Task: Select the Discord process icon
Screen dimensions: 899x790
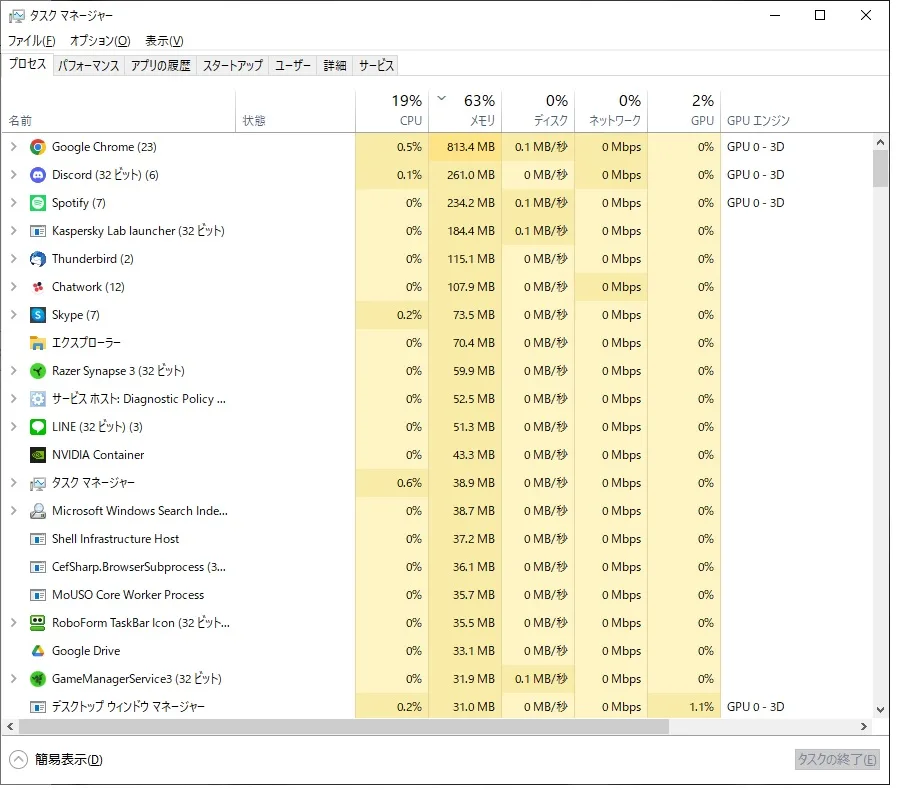Action: pyautogui.click(x=38, y=175)
